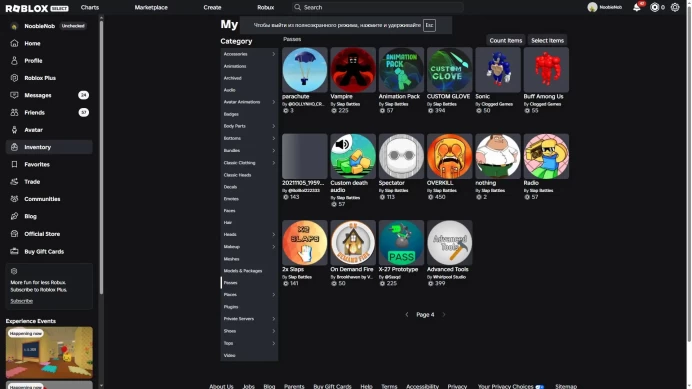Expand Bottoms category chevron
This screenshot has width=692, height=389.
point(274,138)
